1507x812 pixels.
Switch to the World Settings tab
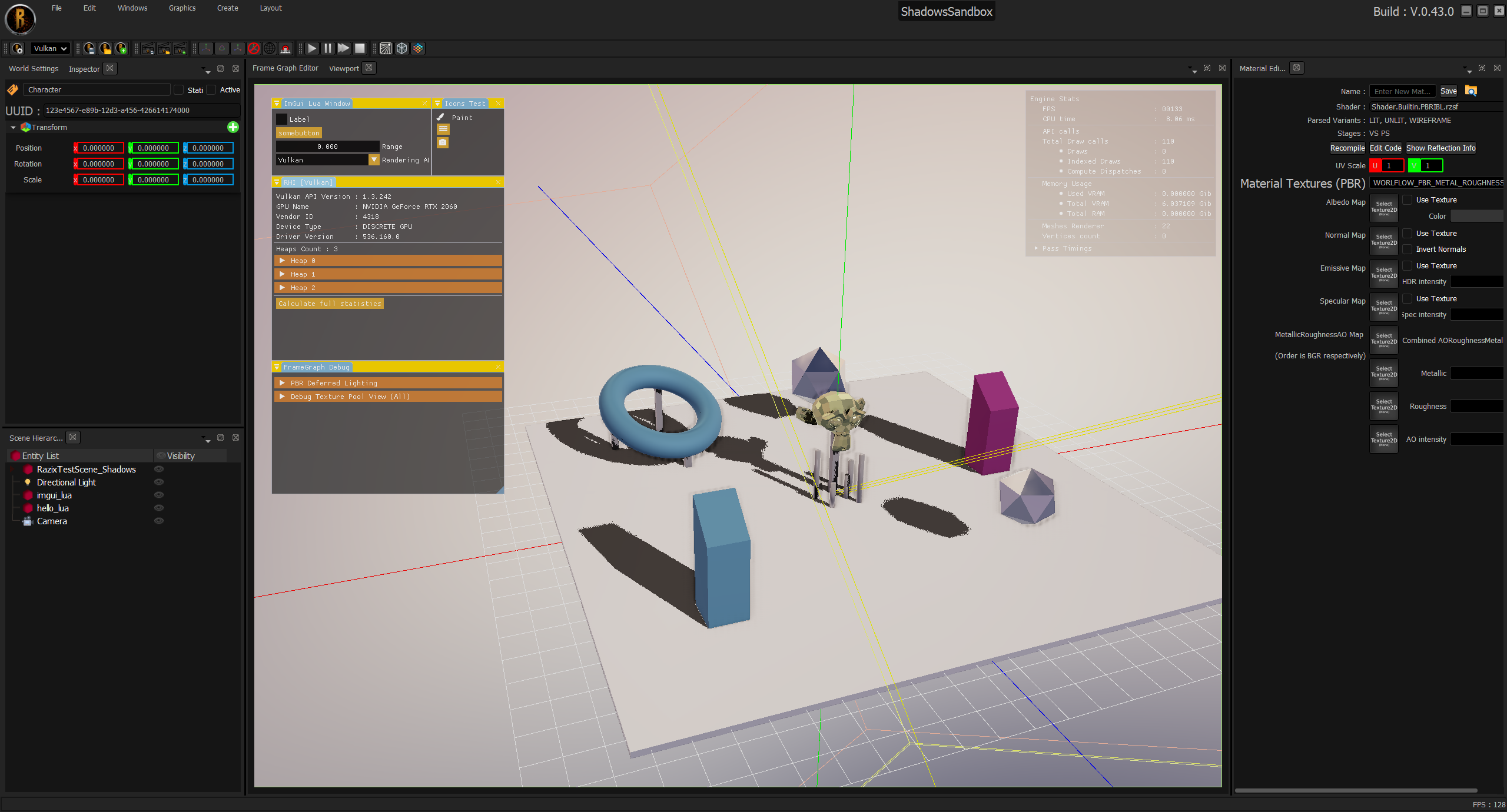click(x=34, y=69)
